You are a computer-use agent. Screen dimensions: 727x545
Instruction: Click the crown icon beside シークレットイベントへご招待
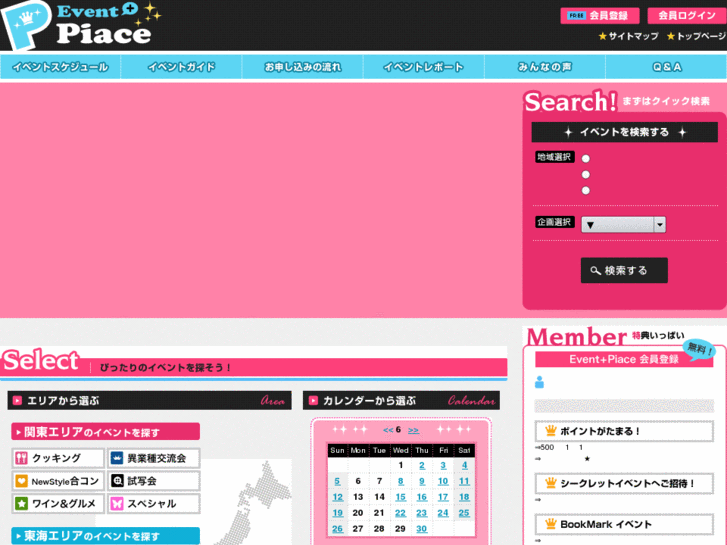click(x=550, y=483)
